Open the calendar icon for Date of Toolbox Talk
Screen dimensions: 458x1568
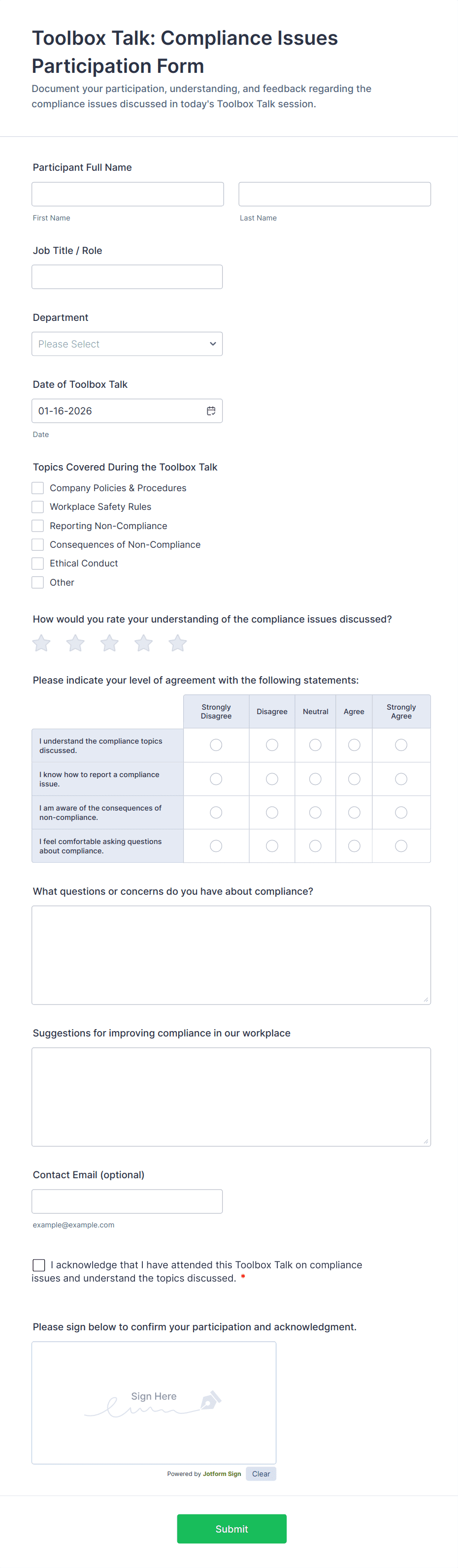211,411
